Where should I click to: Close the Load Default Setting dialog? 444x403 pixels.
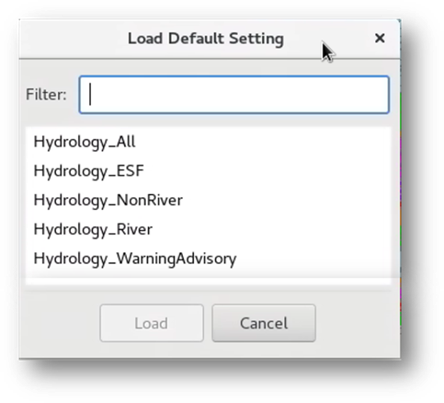[380, 38]
